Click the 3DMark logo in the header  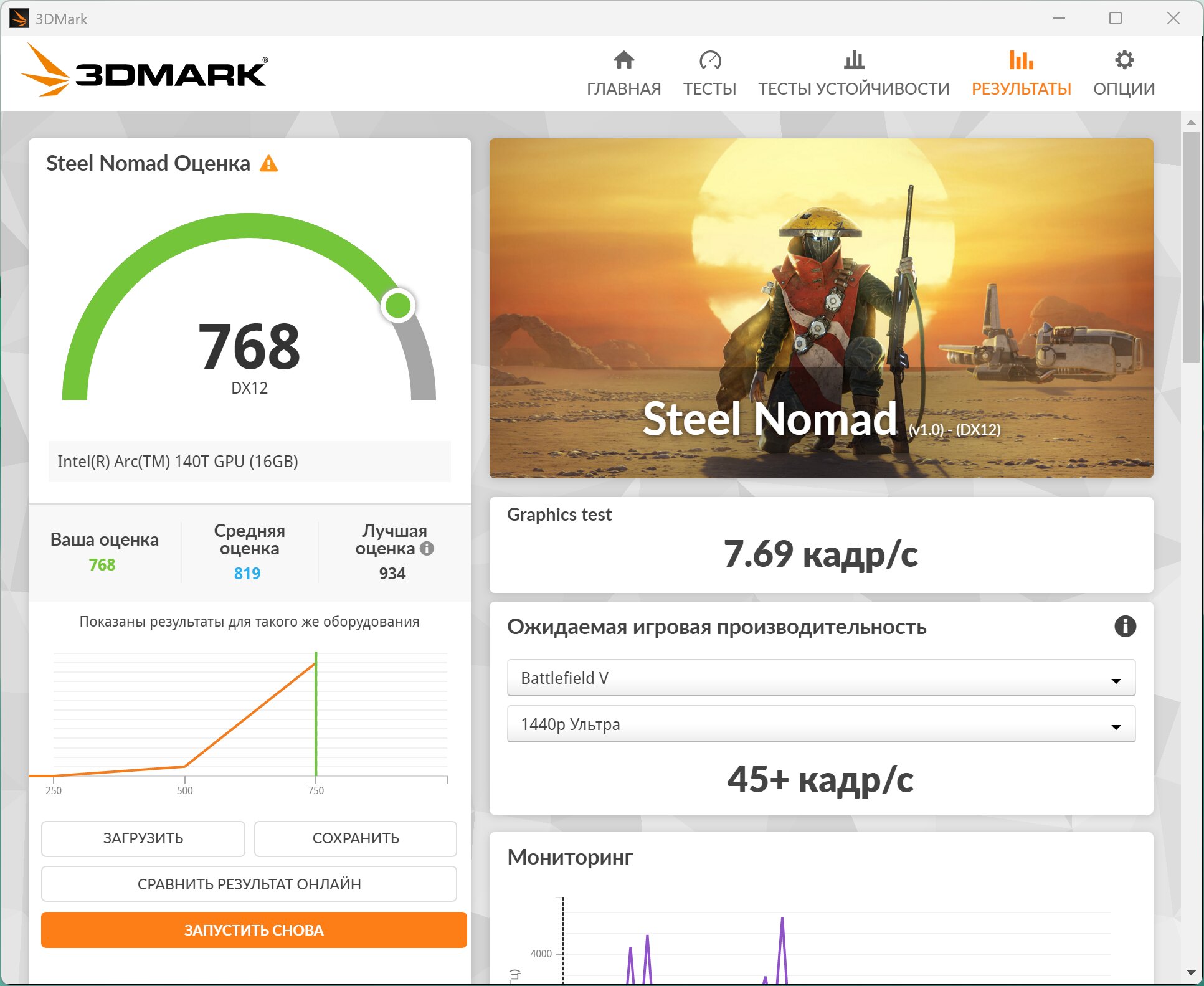pos(145,71)
